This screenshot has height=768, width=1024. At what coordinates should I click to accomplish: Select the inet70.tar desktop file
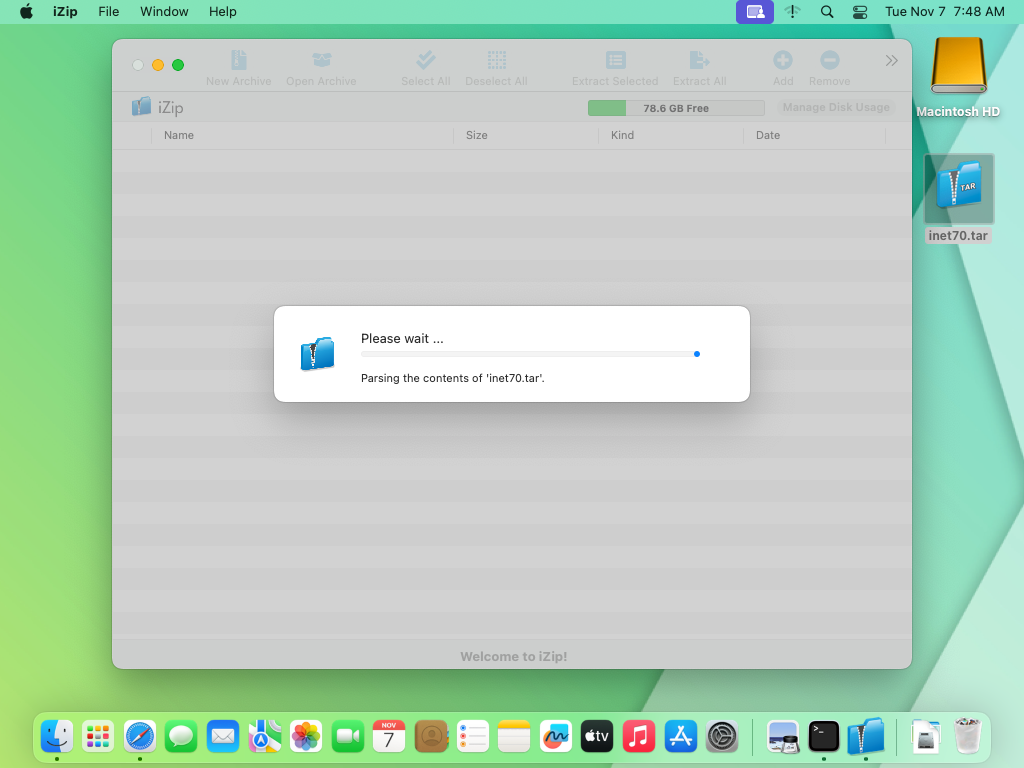(958, 199)
